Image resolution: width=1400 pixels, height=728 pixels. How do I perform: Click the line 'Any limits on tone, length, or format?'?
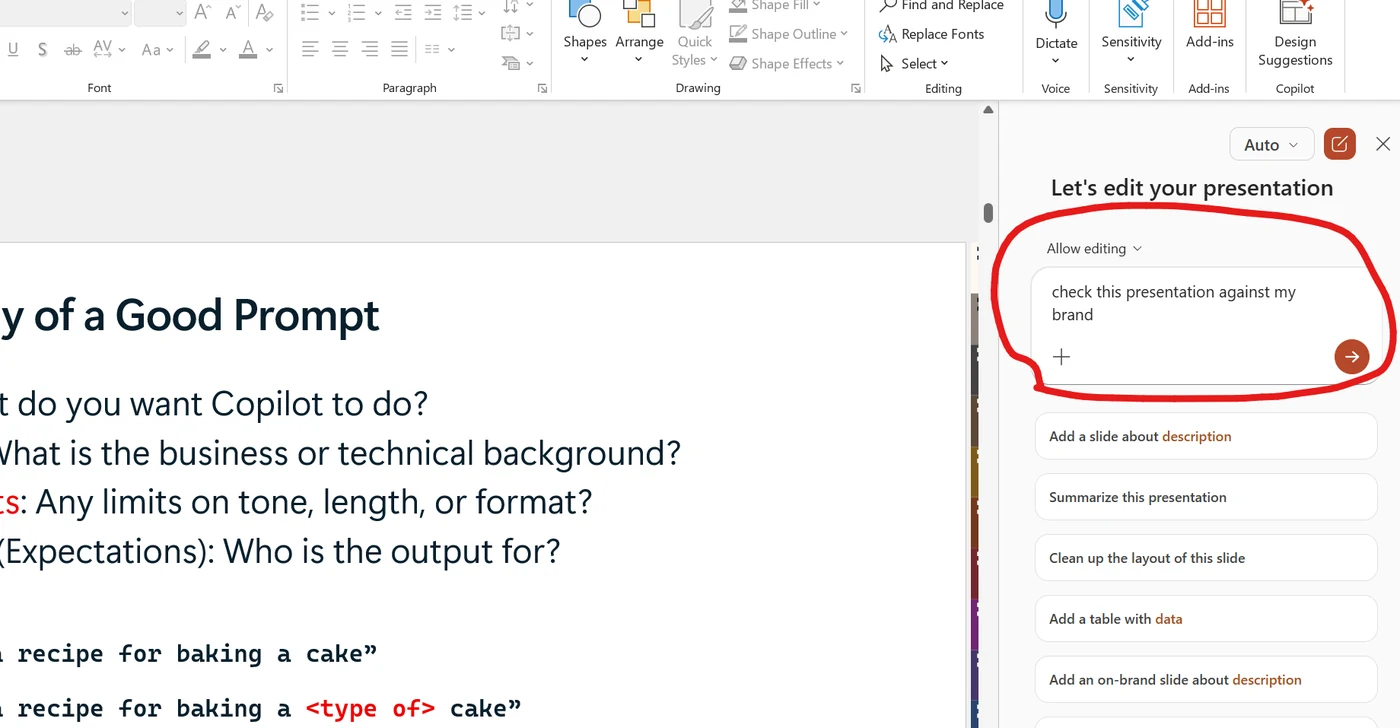313,501
